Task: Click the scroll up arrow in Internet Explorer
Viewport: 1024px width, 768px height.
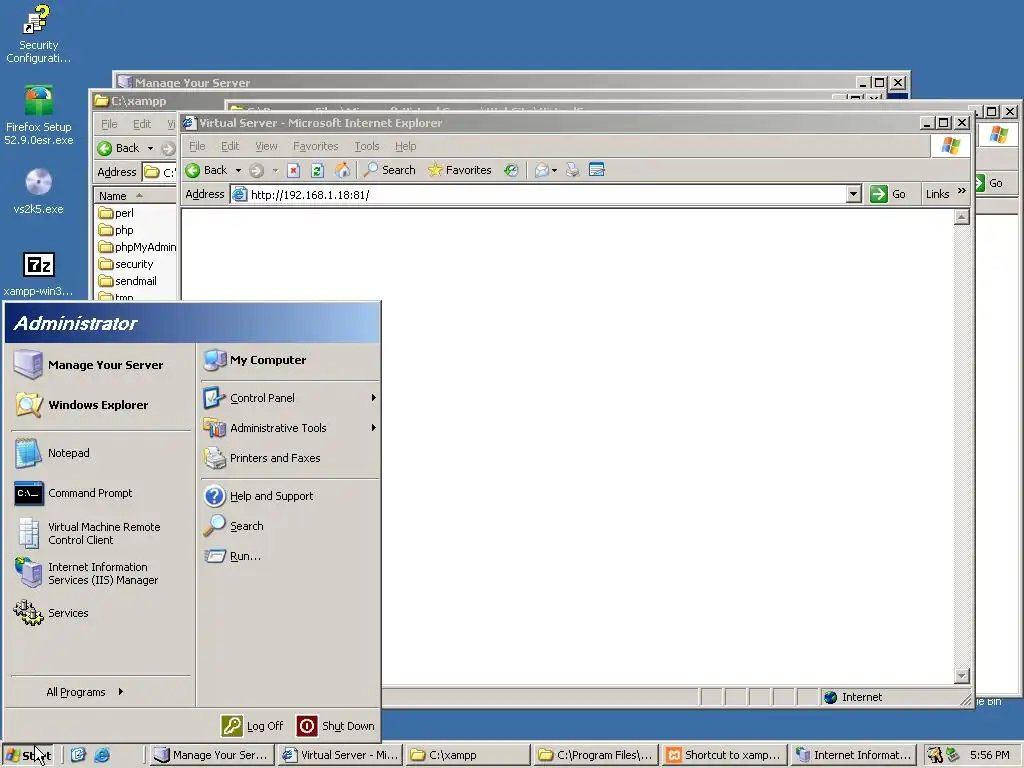Action: tap(961, 217)
